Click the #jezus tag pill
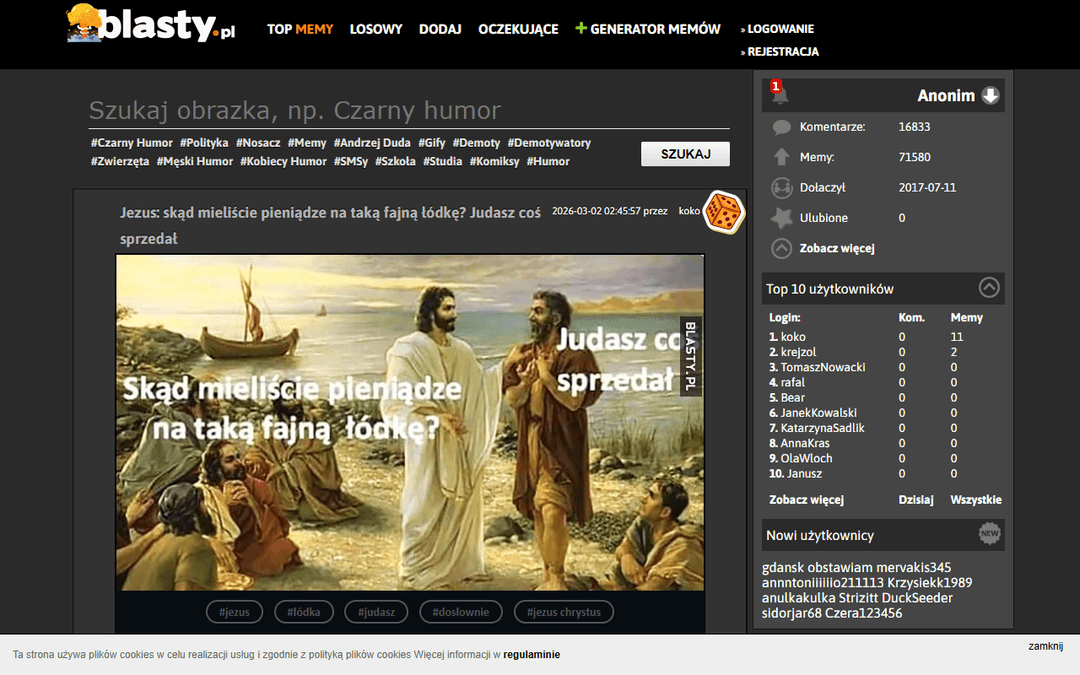 234,612
